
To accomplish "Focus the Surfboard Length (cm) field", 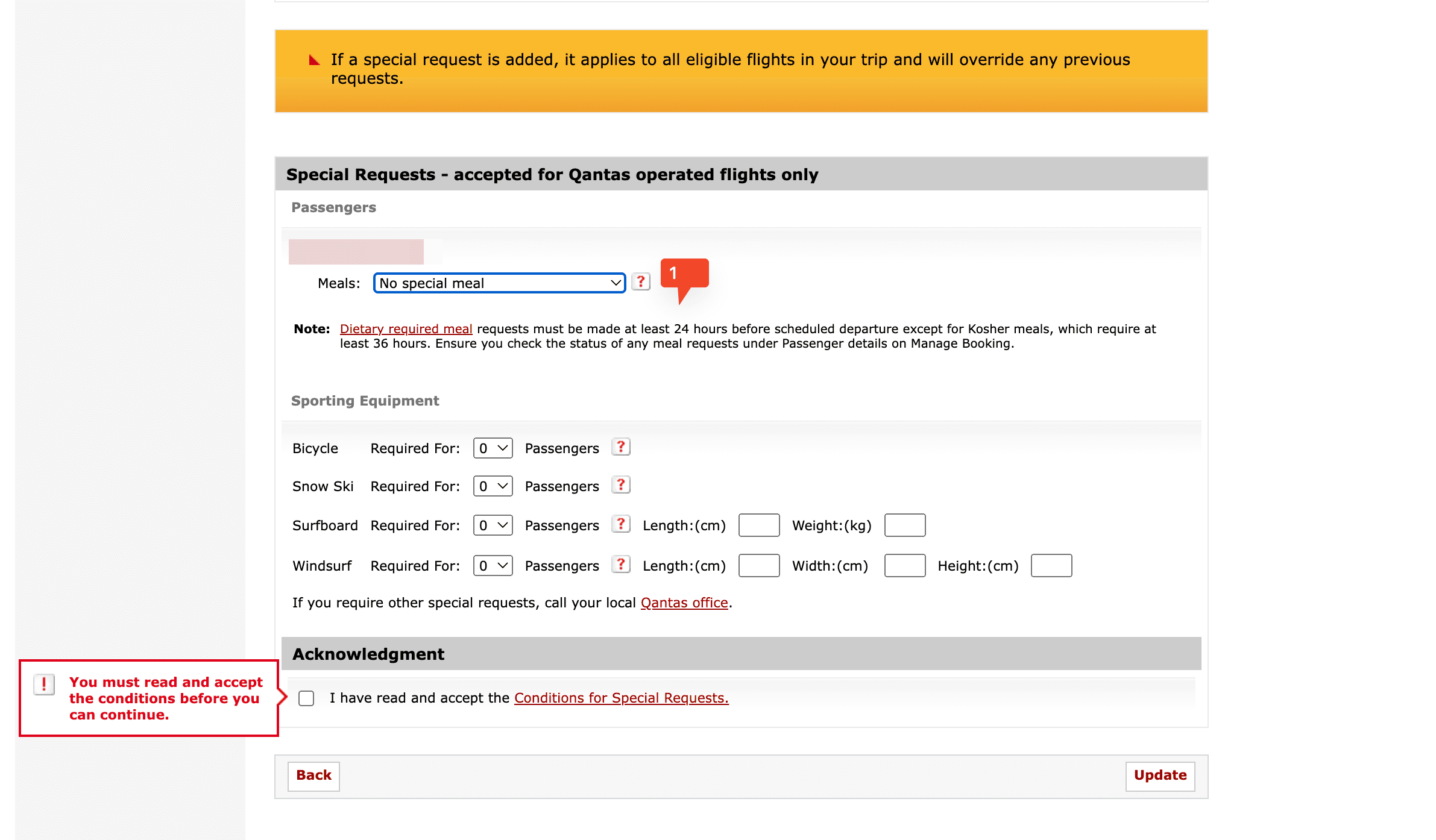I will 759,525.
